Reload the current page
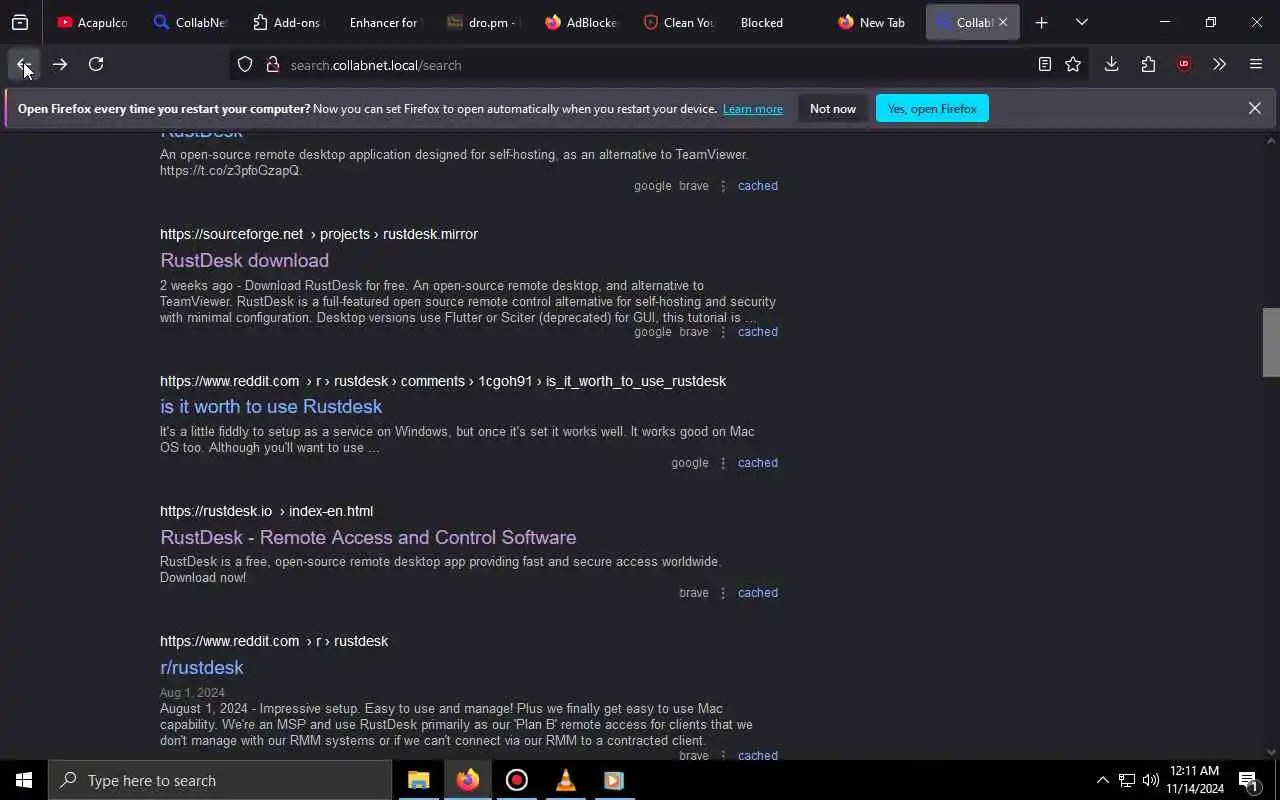The image size is (1280, 800). pos(96,65)
